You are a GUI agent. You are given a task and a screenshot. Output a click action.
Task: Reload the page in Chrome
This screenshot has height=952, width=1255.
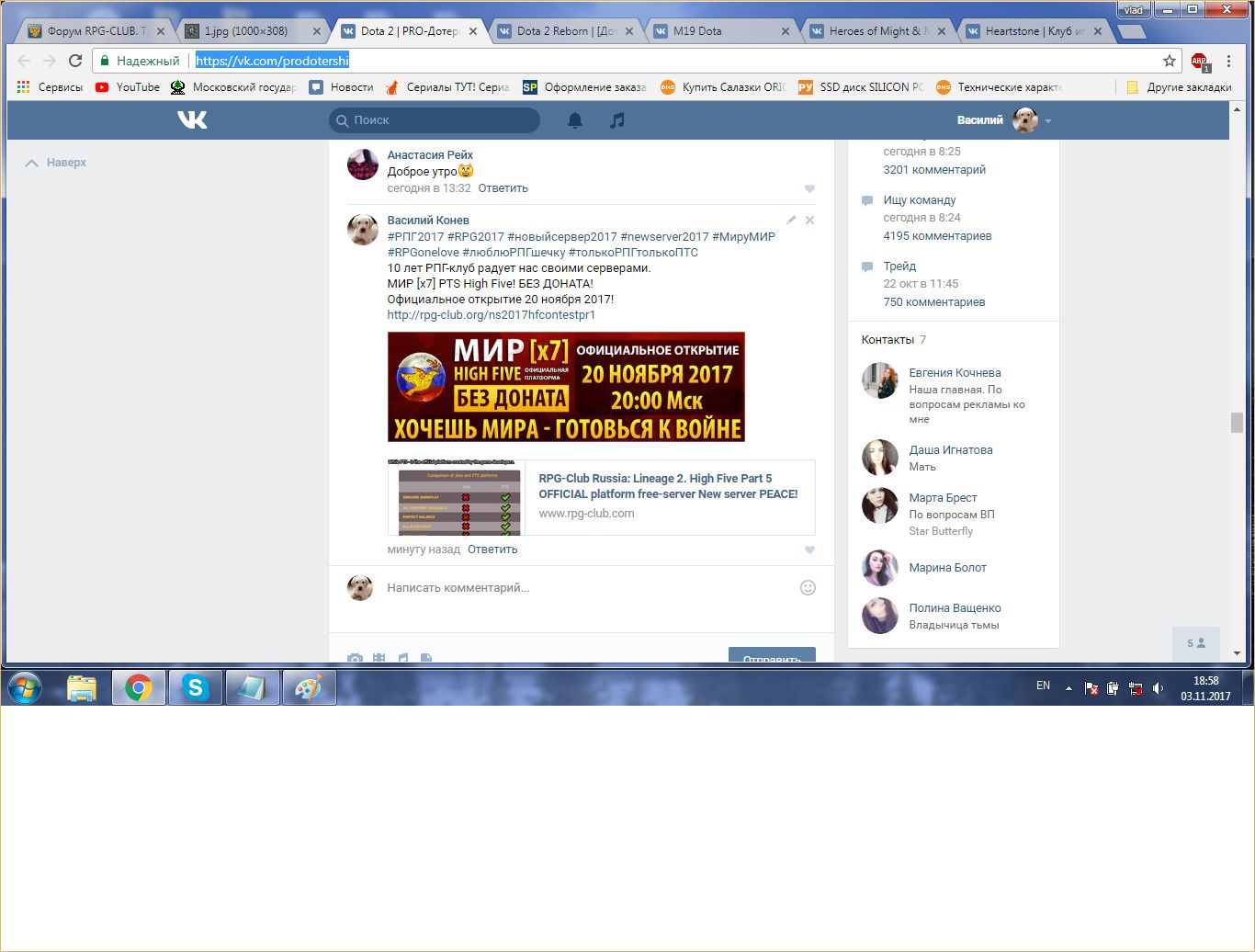point(75,61)
